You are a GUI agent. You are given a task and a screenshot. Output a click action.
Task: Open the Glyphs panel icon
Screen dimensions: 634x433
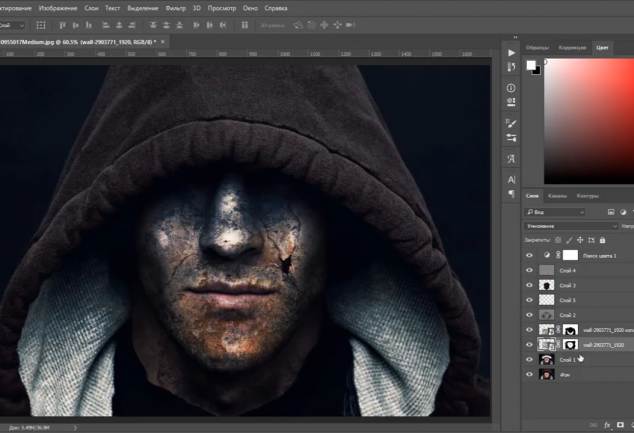(x=511, y=159)
